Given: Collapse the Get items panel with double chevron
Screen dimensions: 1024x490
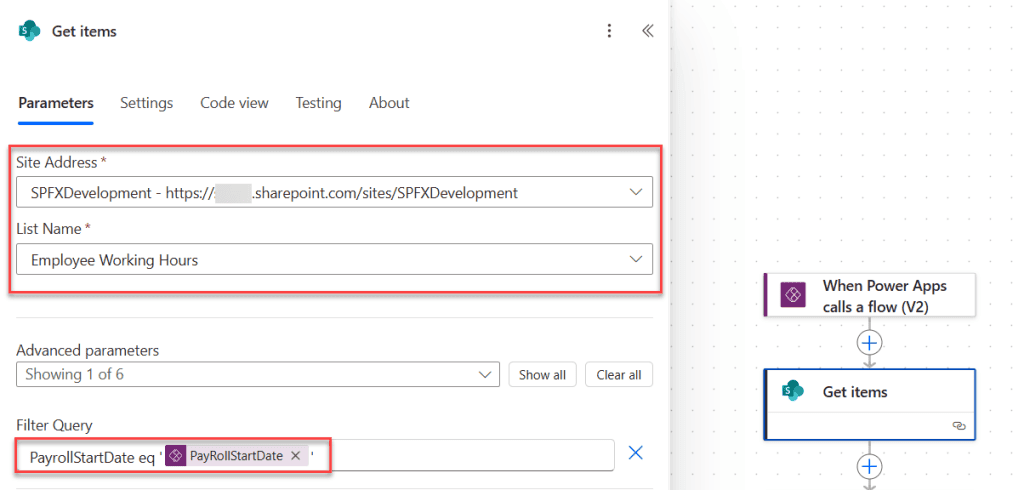Looking at the screenshot, I should tap(647, 31).
